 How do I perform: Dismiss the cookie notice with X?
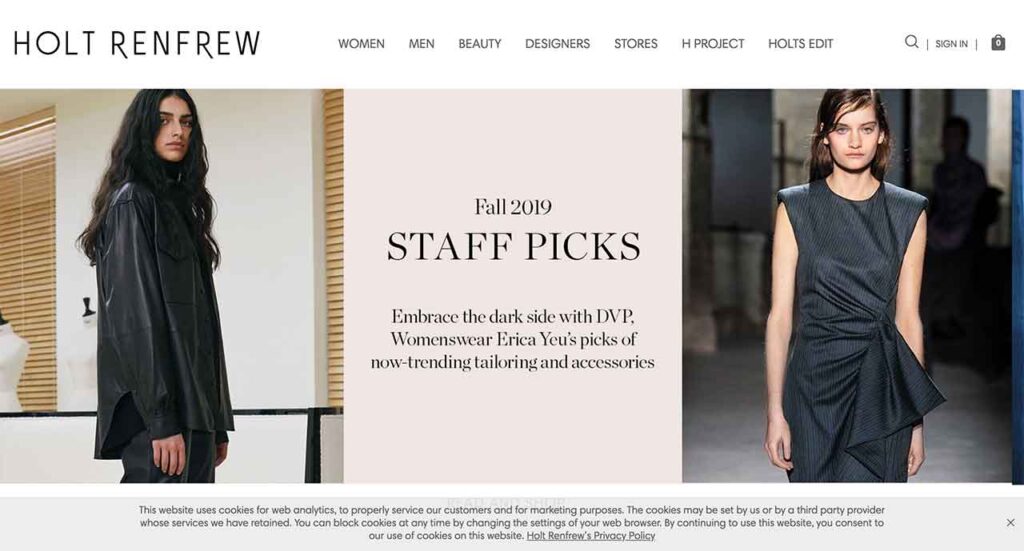tap(1010, 523)
